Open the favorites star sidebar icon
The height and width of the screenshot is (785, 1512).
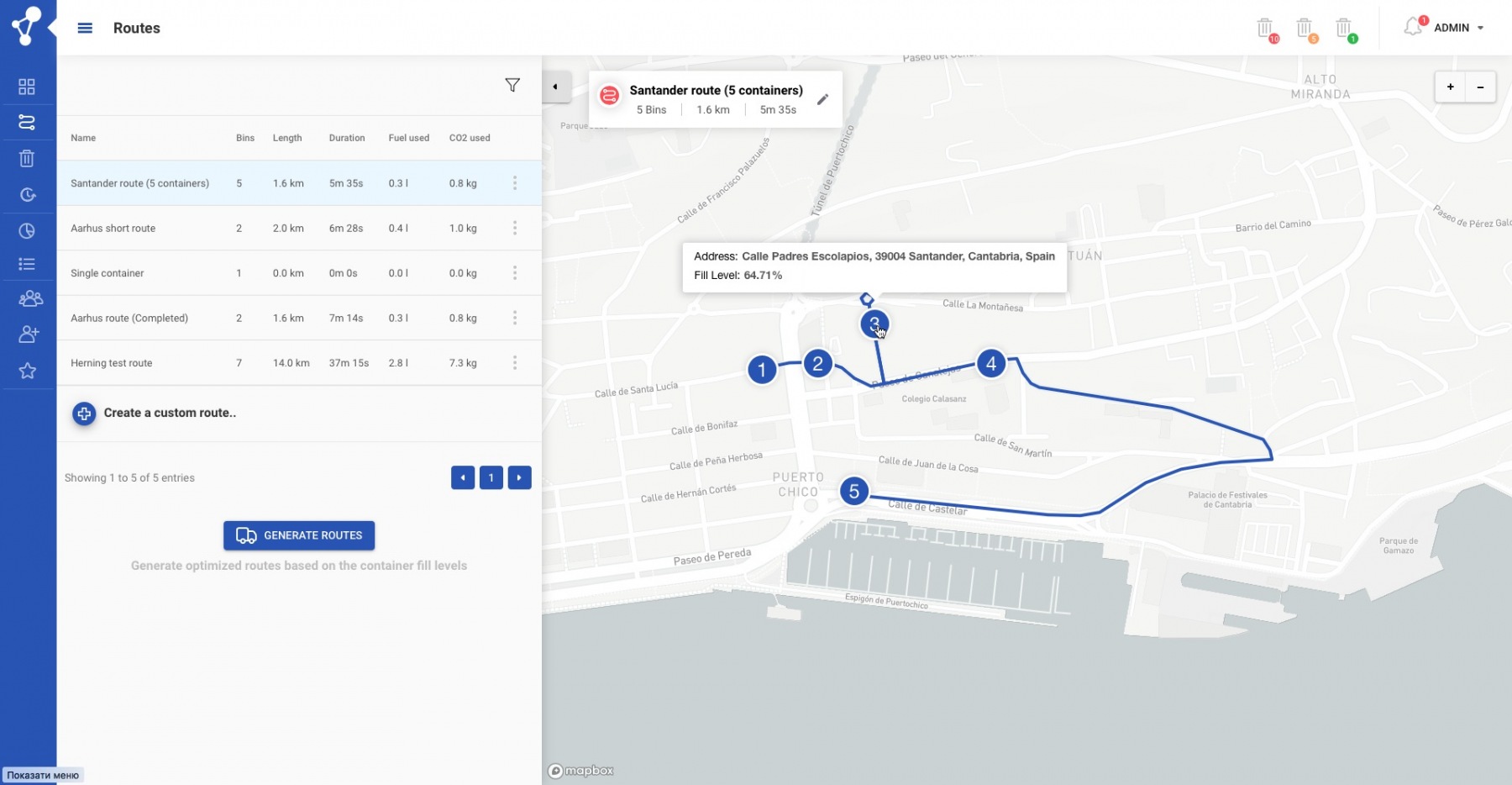[x=27, y=371]
